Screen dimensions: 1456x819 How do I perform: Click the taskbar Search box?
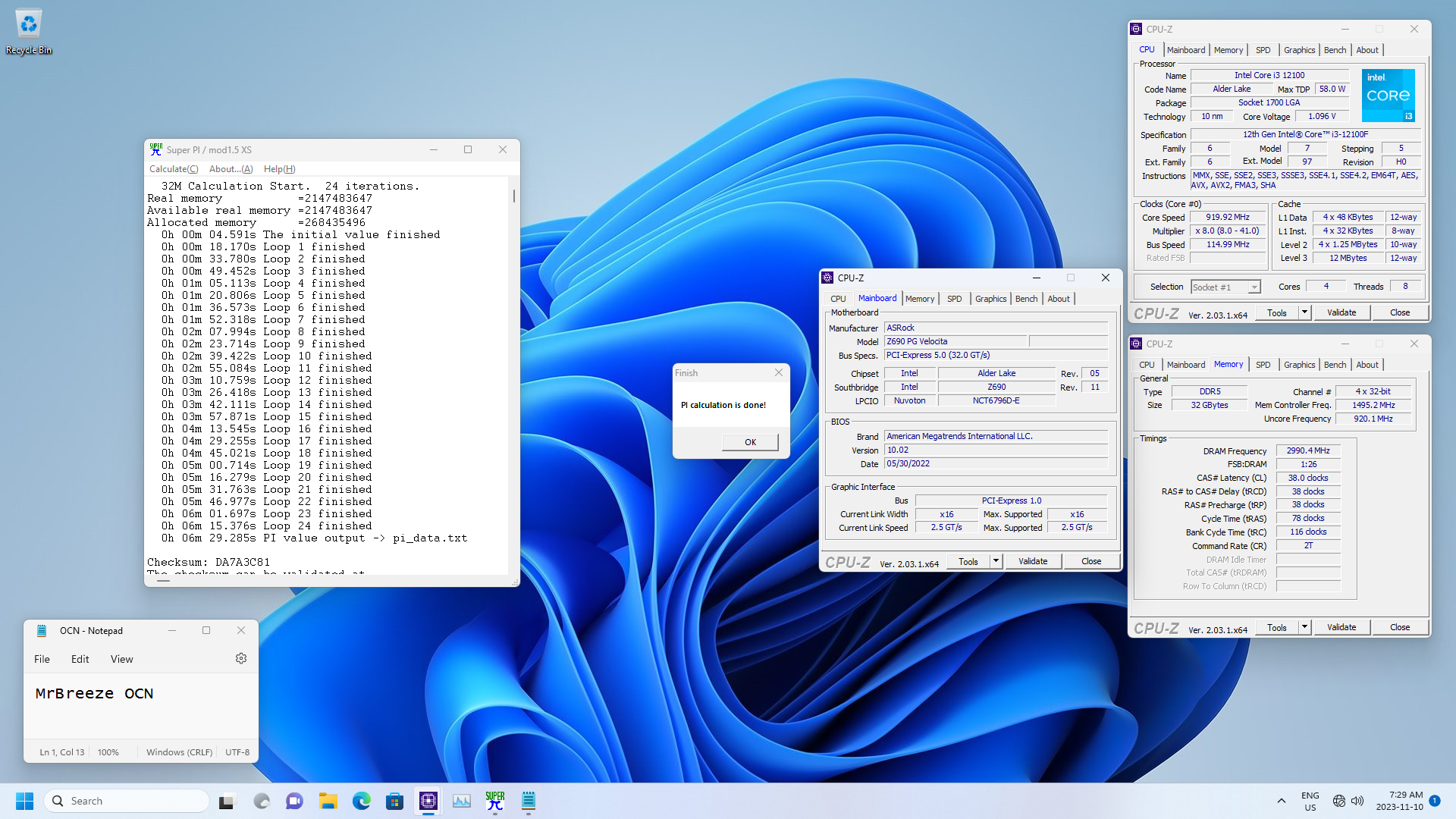pyautogui.click(x=127, y=801)
